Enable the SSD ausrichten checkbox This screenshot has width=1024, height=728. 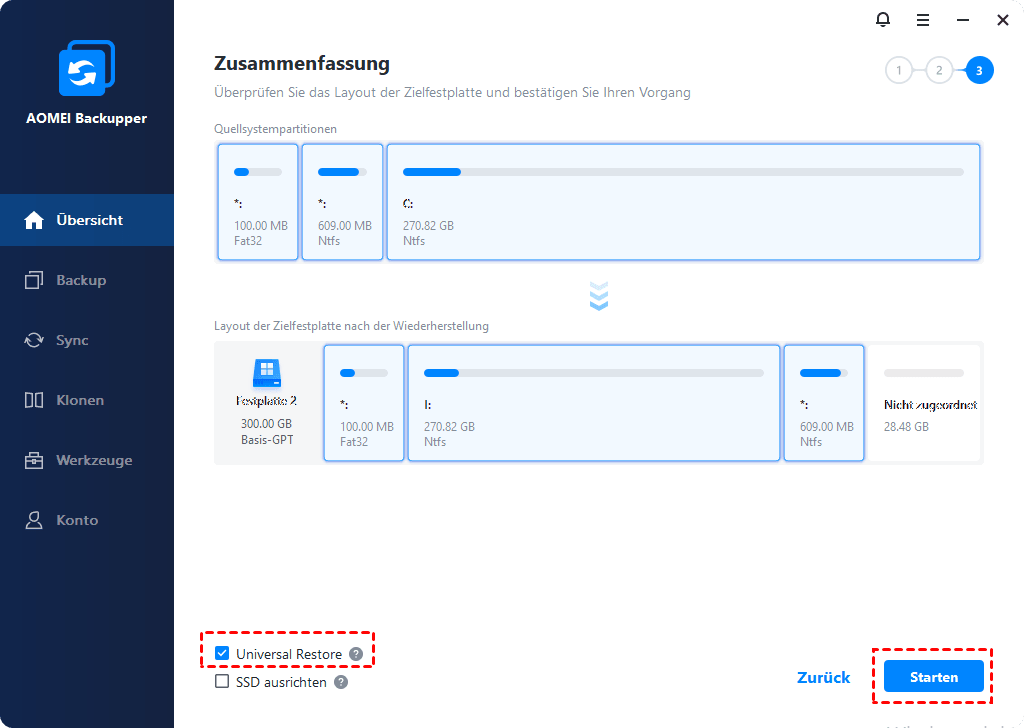tap(222, 681)
